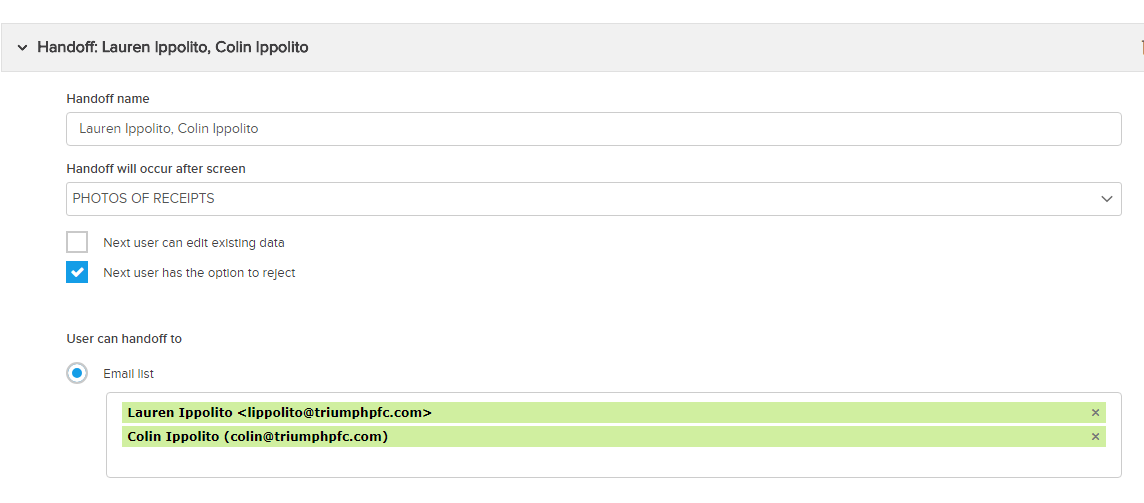Enable Next user can edit existing data checkbox
Viewport: 1144px width, 503px height.
point(77,242)
